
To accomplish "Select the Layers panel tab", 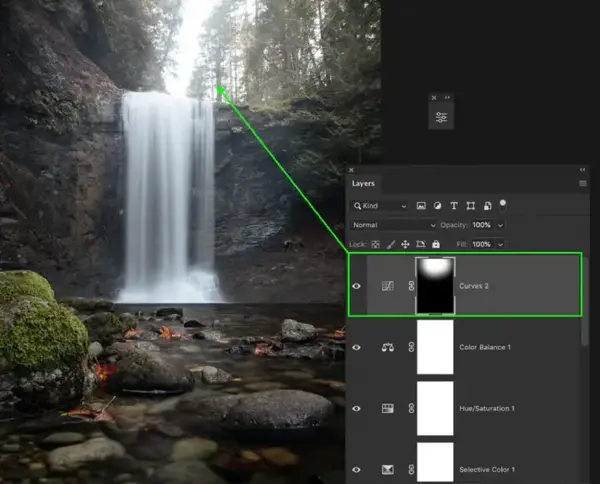I will click(363, 184).
